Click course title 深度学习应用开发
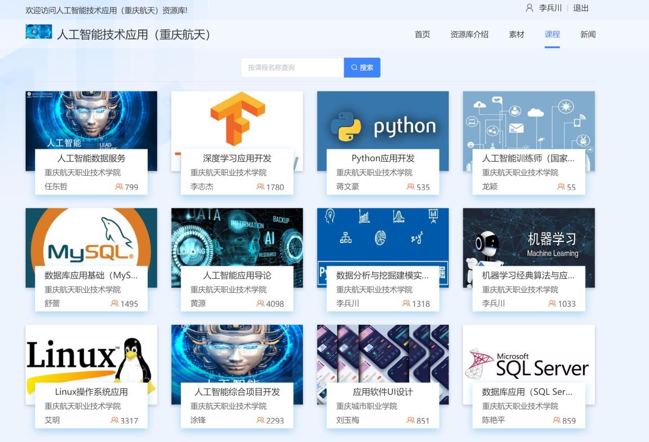The width and height of the screenshot is (649, 442). point(237,158)
